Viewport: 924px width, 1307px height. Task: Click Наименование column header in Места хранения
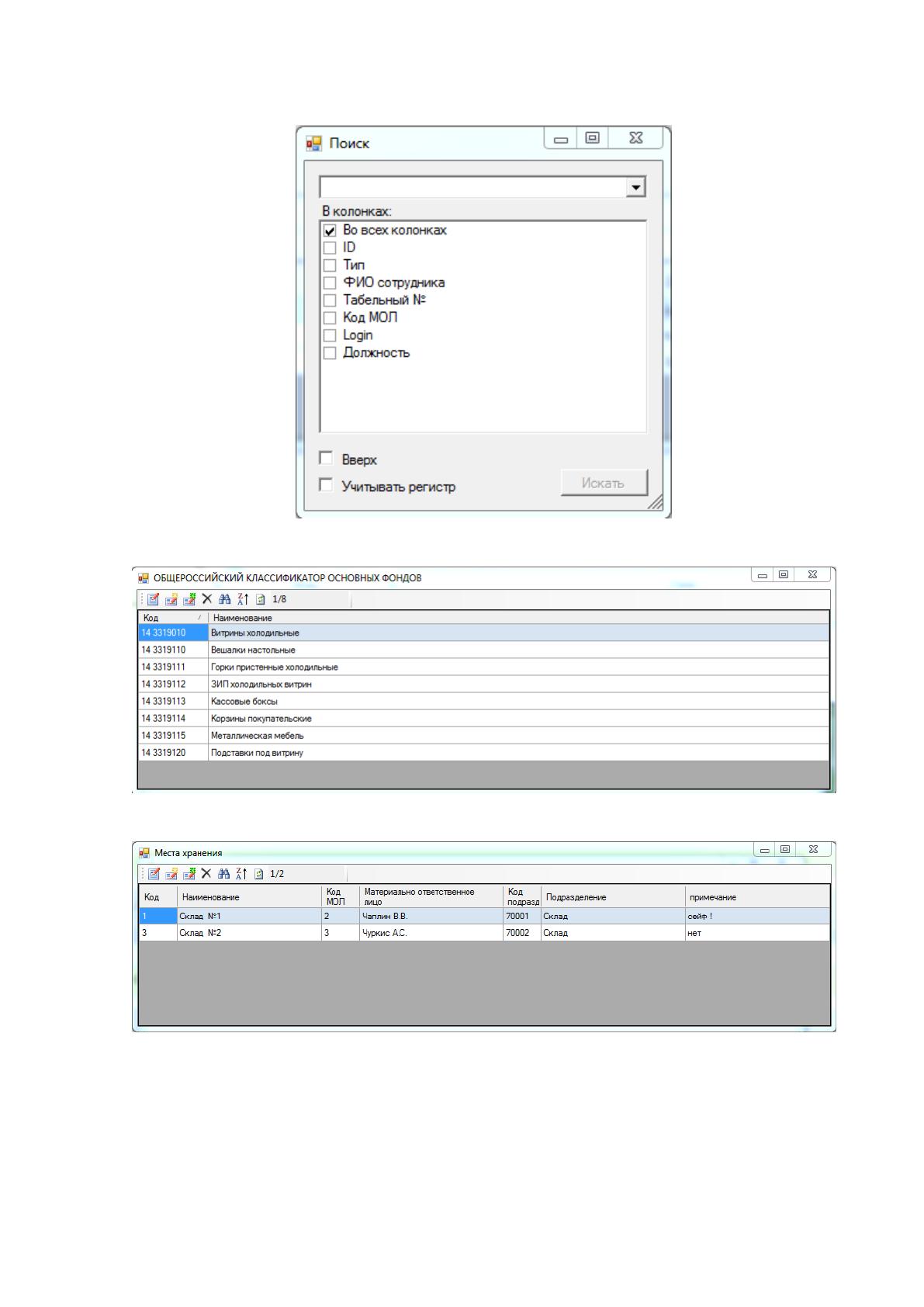(249, 896)
